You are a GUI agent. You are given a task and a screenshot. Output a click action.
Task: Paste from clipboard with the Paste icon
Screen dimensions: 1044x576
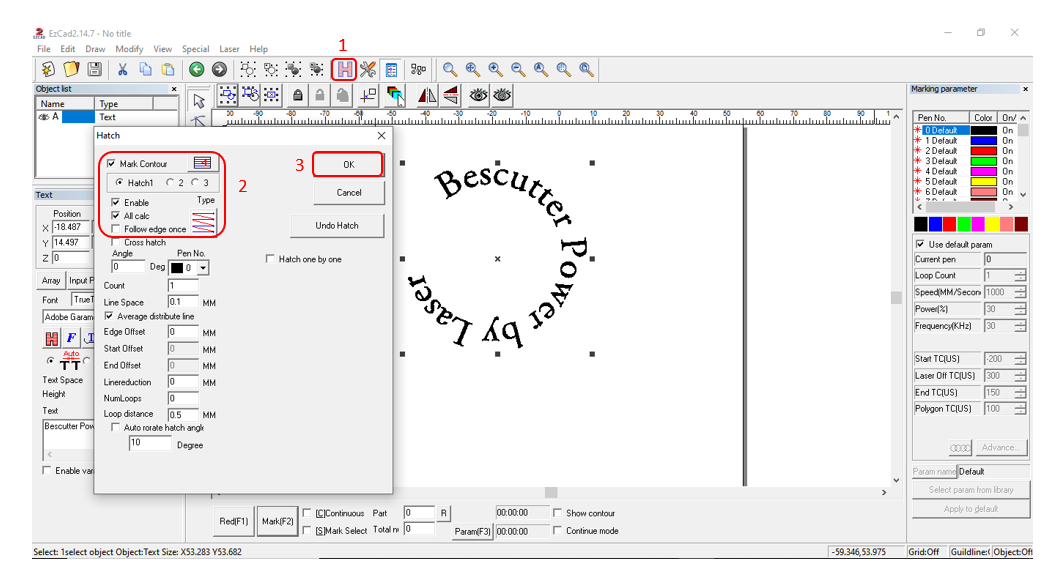pyautogui.click(x=168, y=69)
